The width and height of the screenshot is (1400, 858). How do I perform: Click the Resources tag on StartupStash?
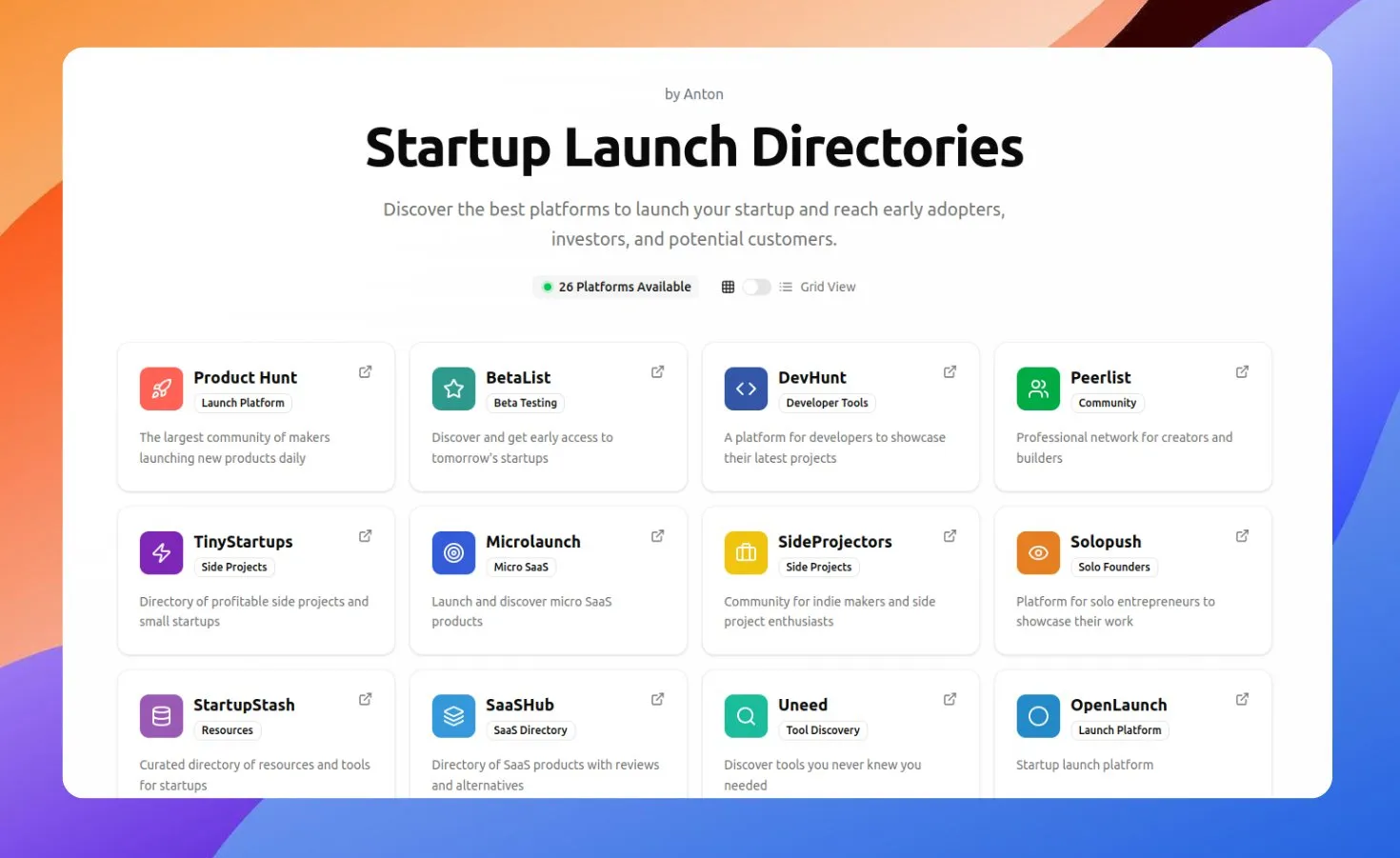coord(228,730)
